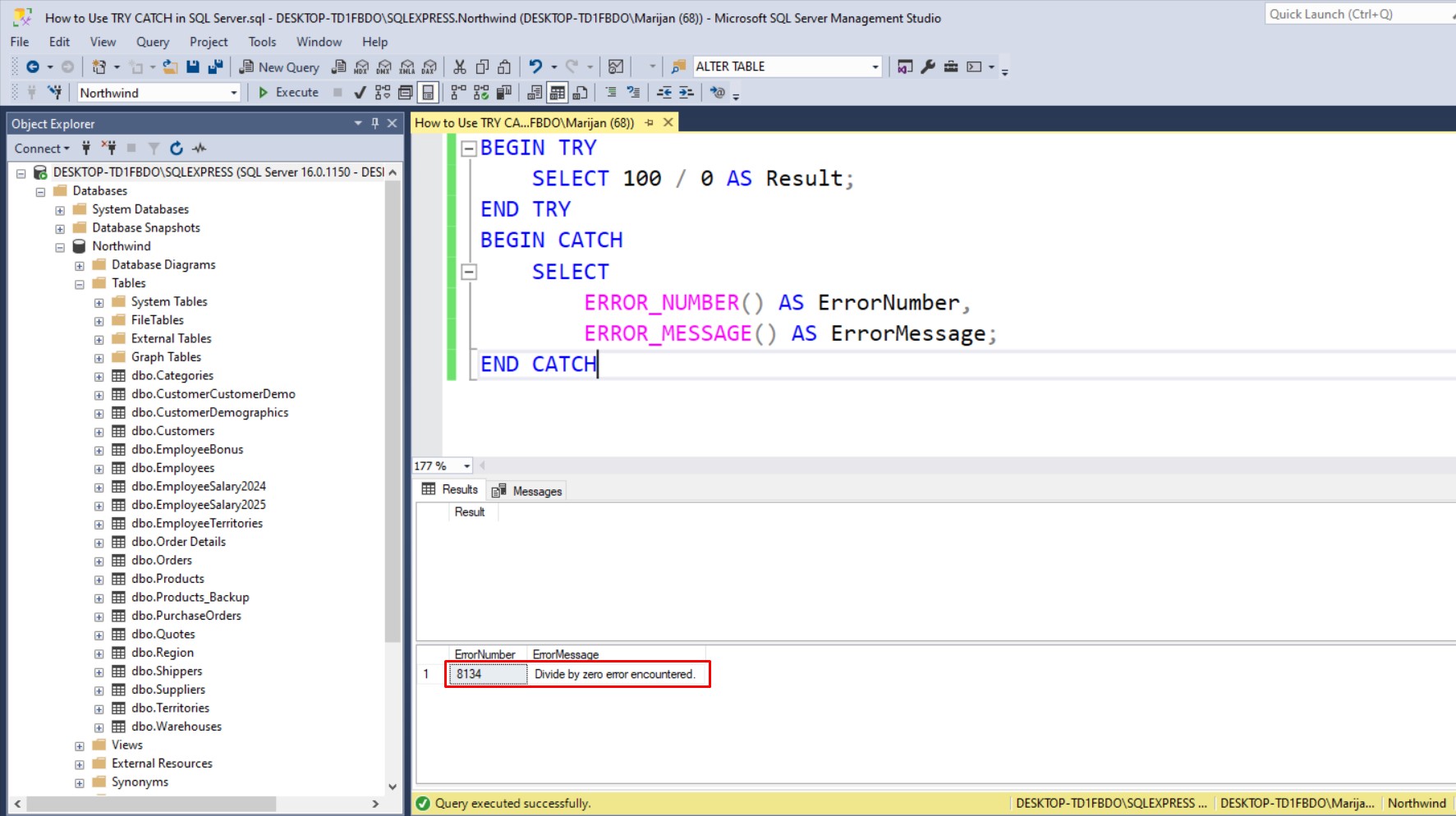
Task: Click the Cut scissors icon
Action: click(460, 67)
